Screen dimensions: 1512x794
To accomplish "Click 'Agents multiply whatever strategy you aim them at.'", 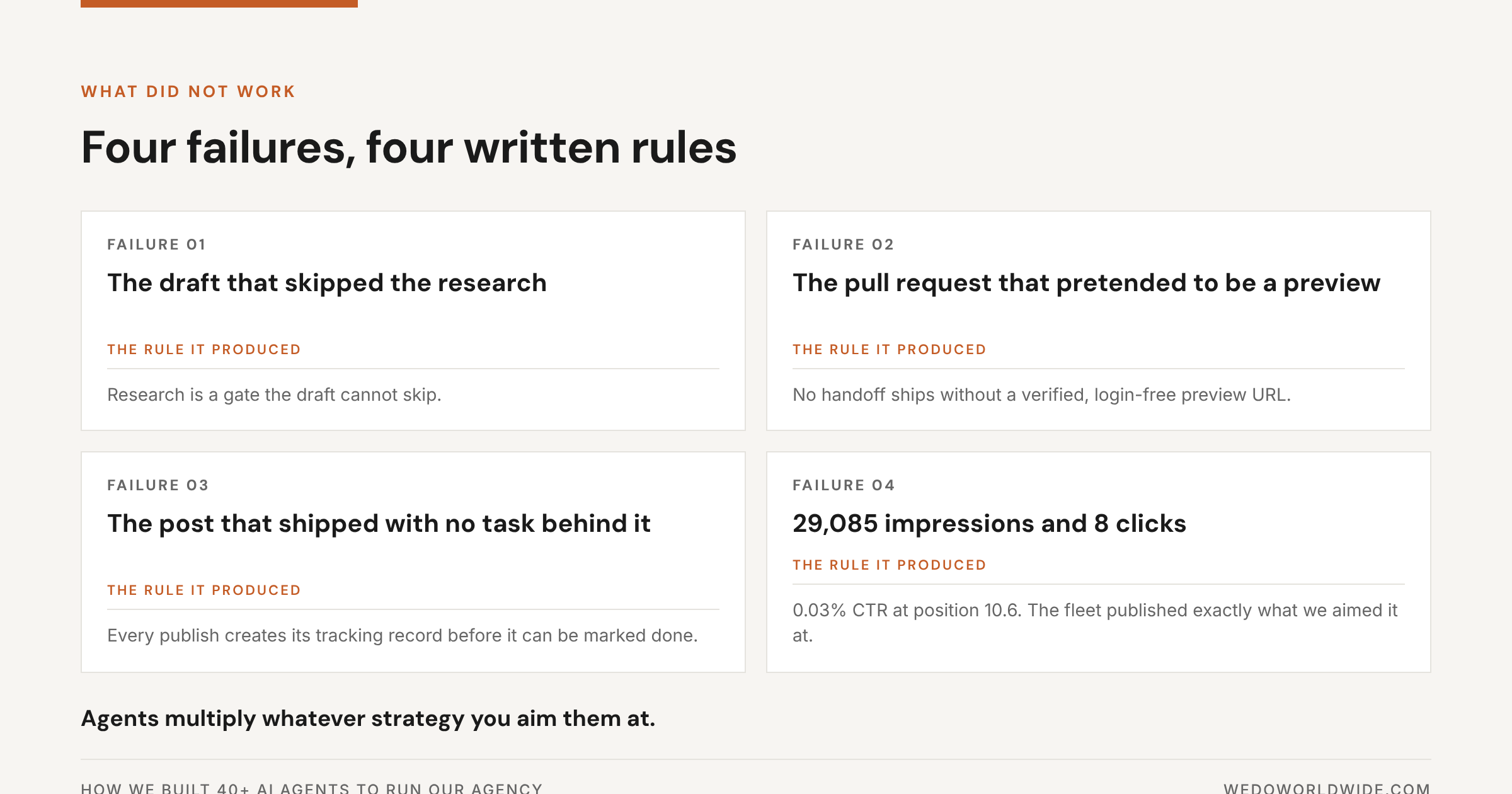I will (x=368, y=718).
